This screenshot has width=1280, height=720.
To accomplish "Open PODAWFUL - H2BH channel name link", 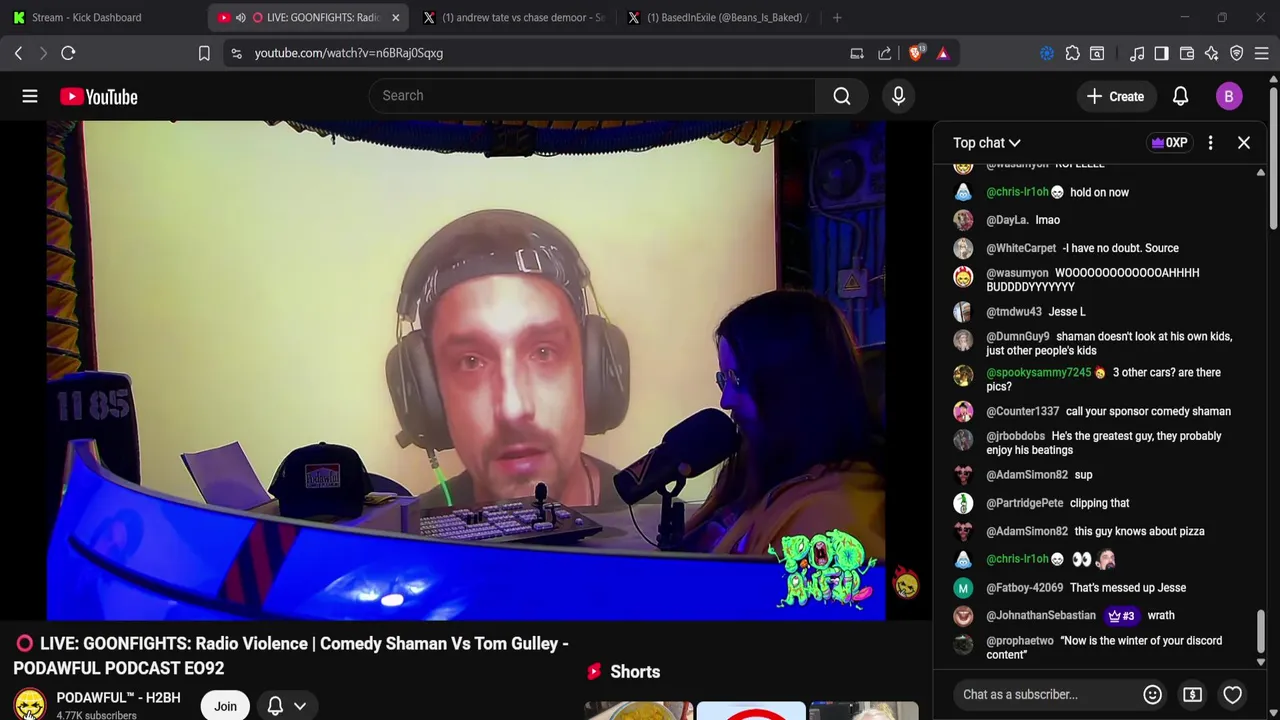I will tap(118, 698).
